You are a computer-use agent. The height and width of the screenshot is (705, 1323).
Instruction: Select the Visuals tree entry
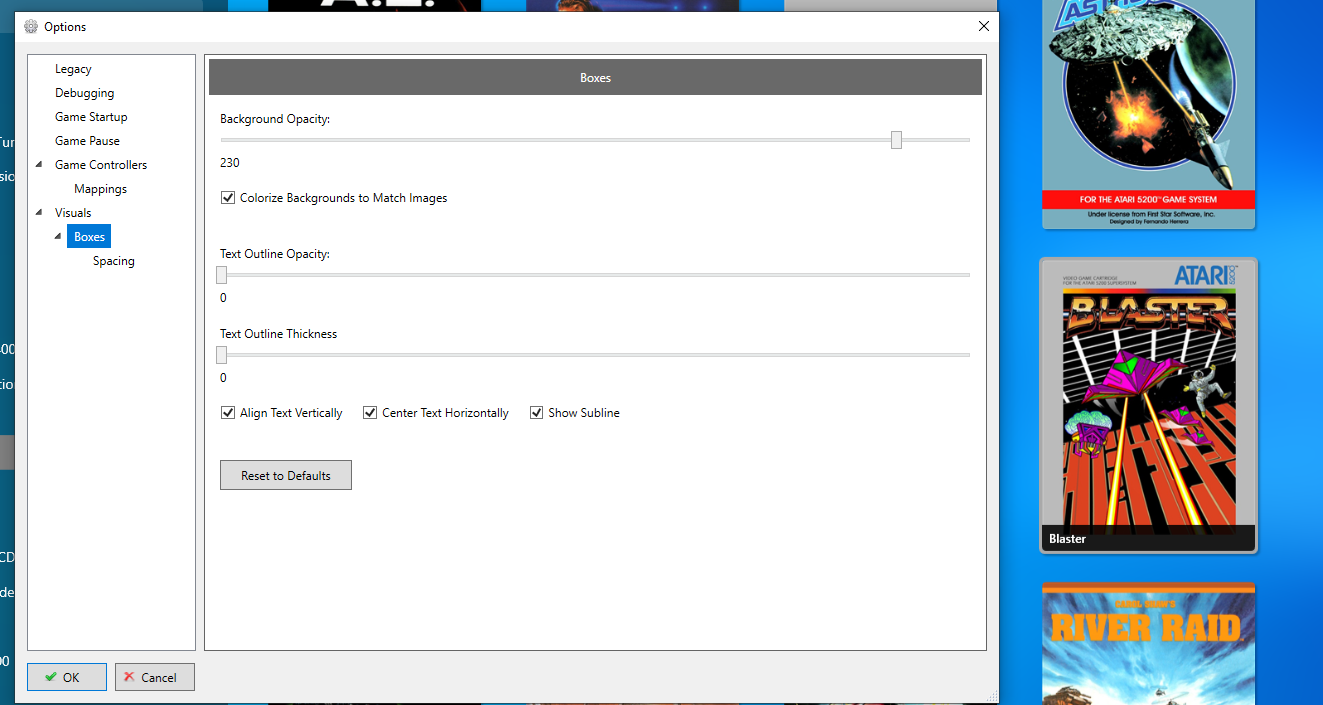coord(73,213)
